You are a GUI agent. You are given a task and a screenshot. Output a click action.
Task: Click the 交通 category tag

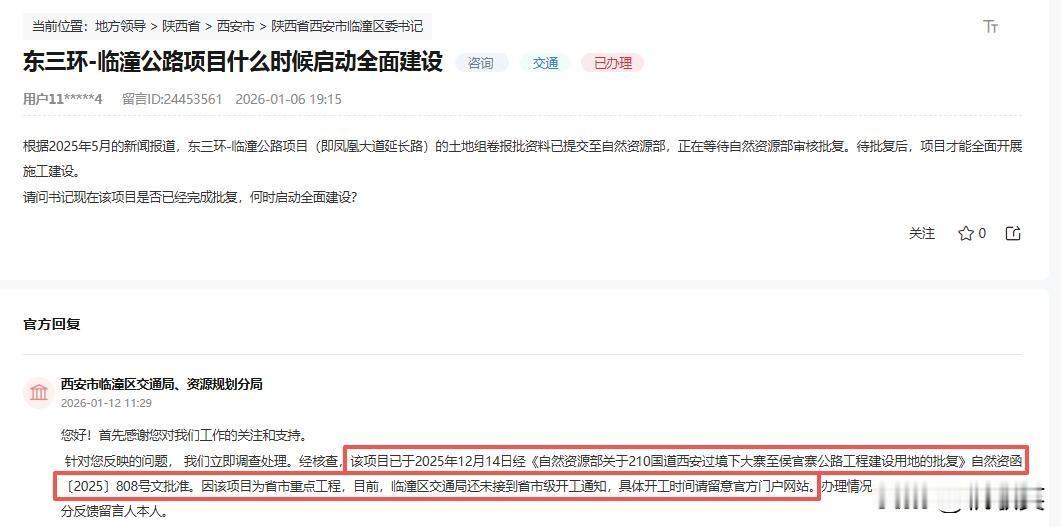(545, 63)
